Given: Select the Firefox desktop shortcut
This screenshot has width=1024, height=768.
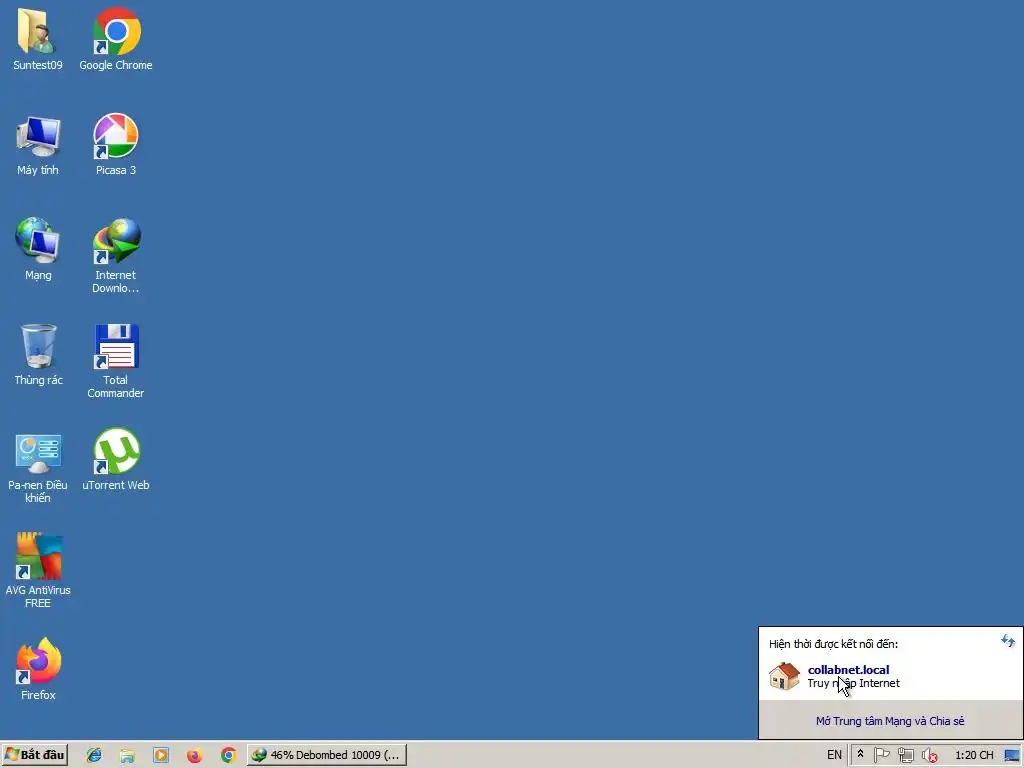Looking at the screenshot, I should pos(38,670).
